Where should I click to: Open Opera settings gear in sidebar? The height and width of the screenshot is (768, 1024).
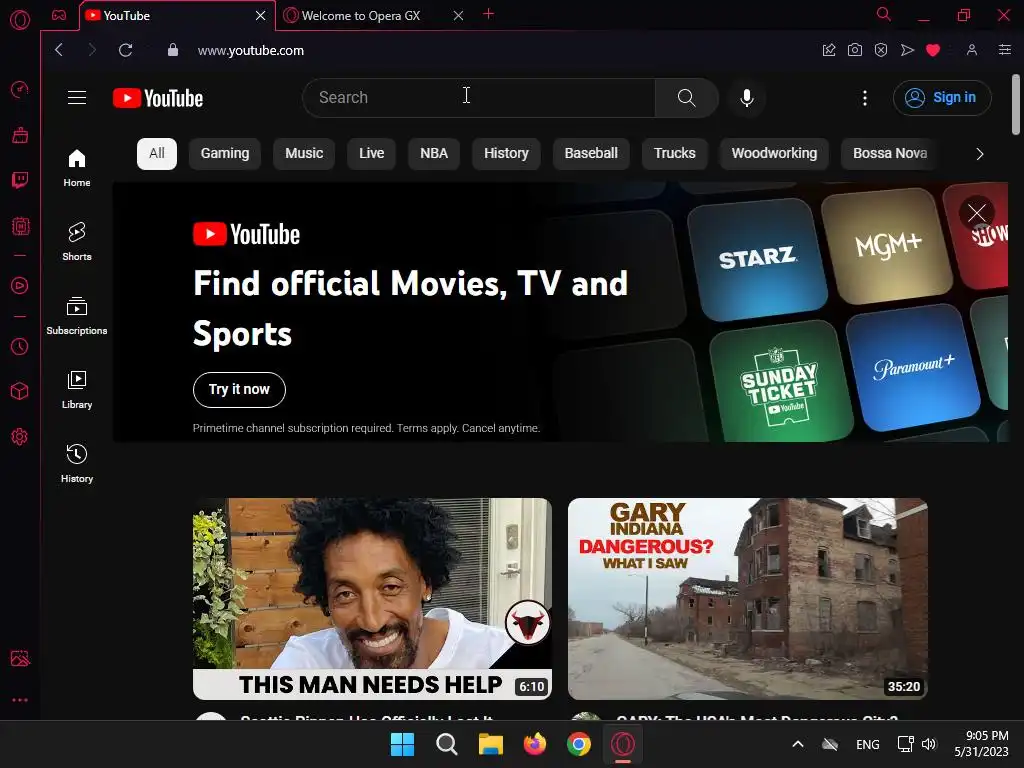pyautogui.click(x=20, y=437)
